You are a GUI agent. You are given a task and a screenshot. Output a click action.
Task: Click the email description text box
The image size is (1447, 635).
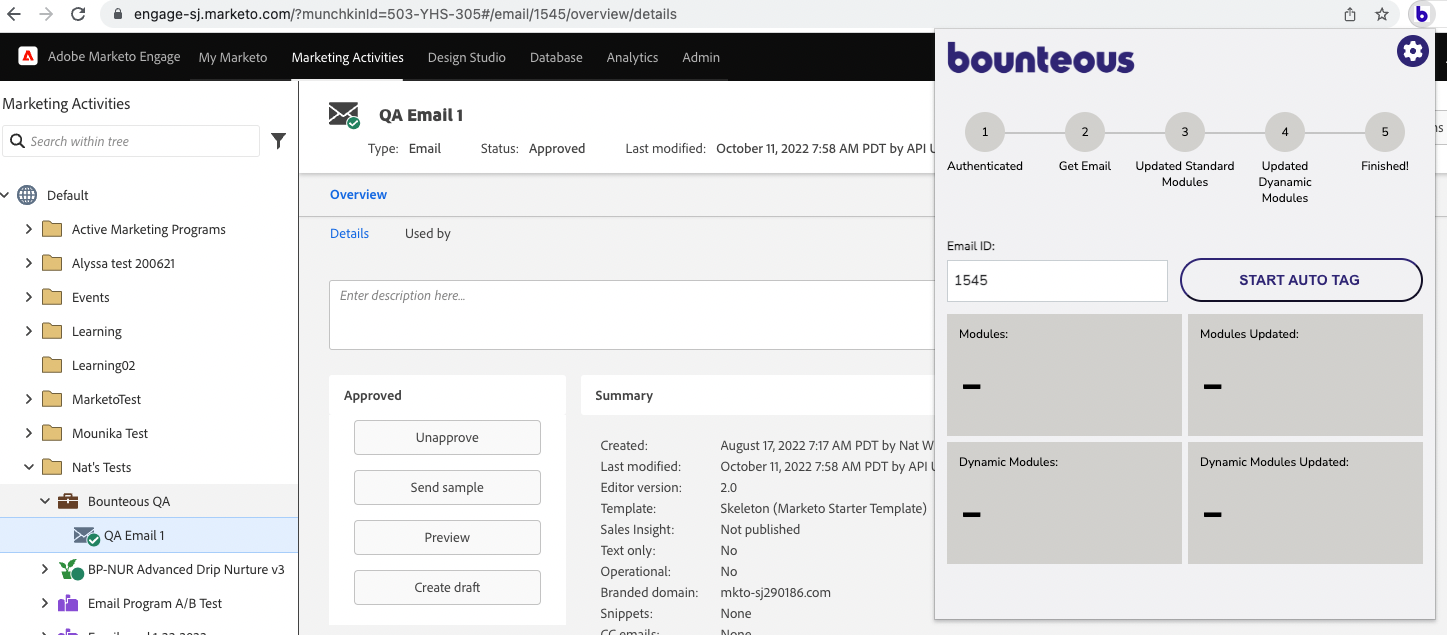(x=632, y=315)
